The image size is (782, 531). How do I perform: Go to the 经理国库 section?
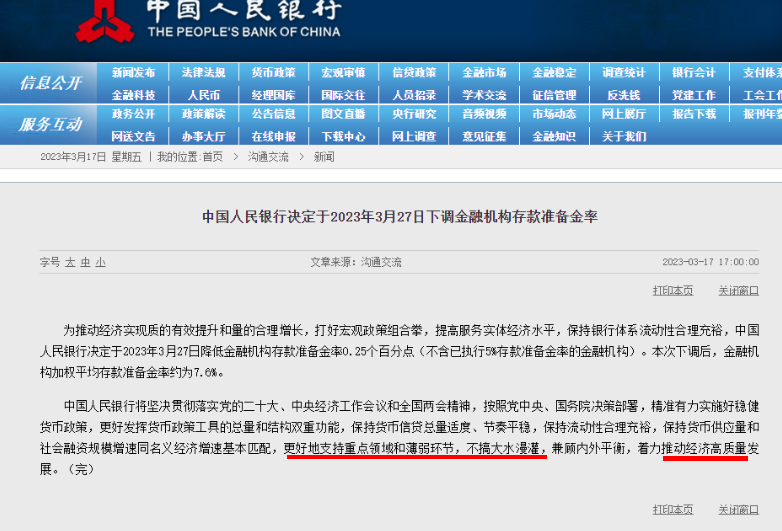[273, 95]
